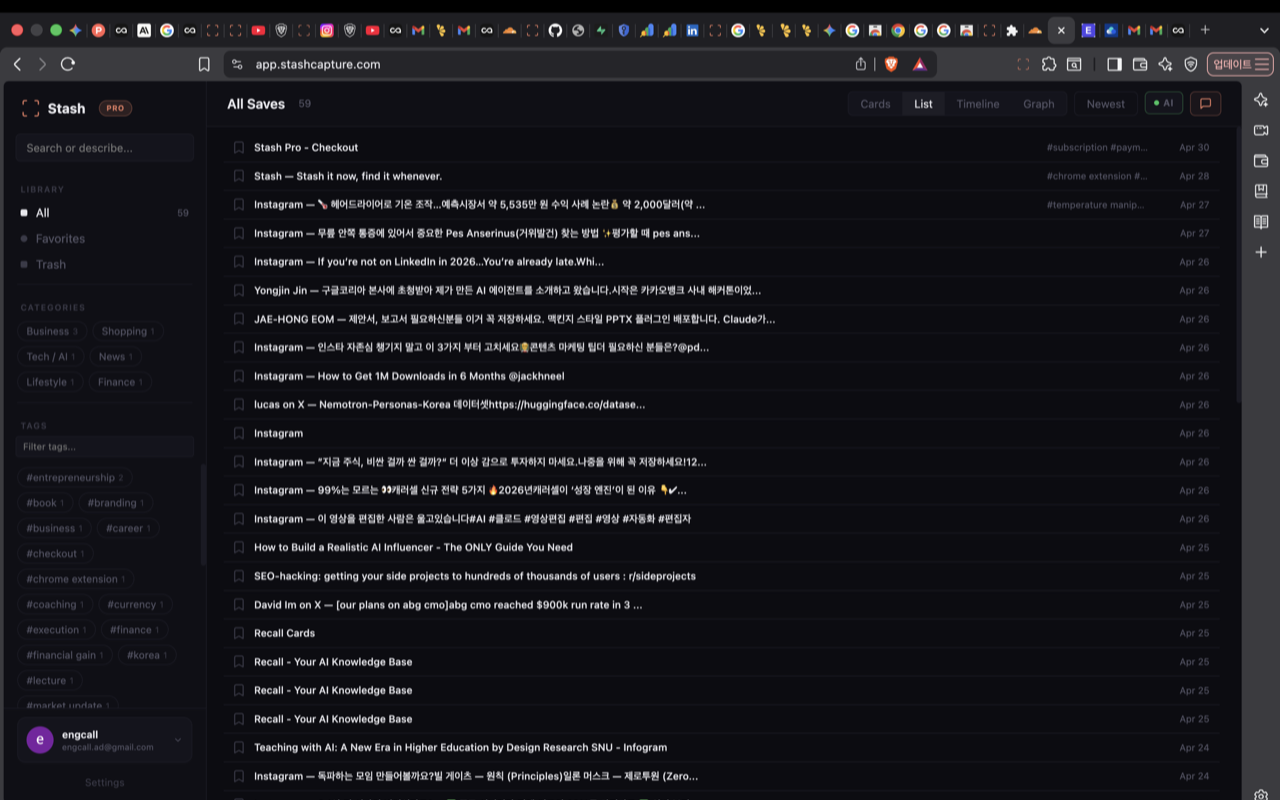Select All in Library
This screenshot has height=800, width=1280.
click(x=104, y=213)
